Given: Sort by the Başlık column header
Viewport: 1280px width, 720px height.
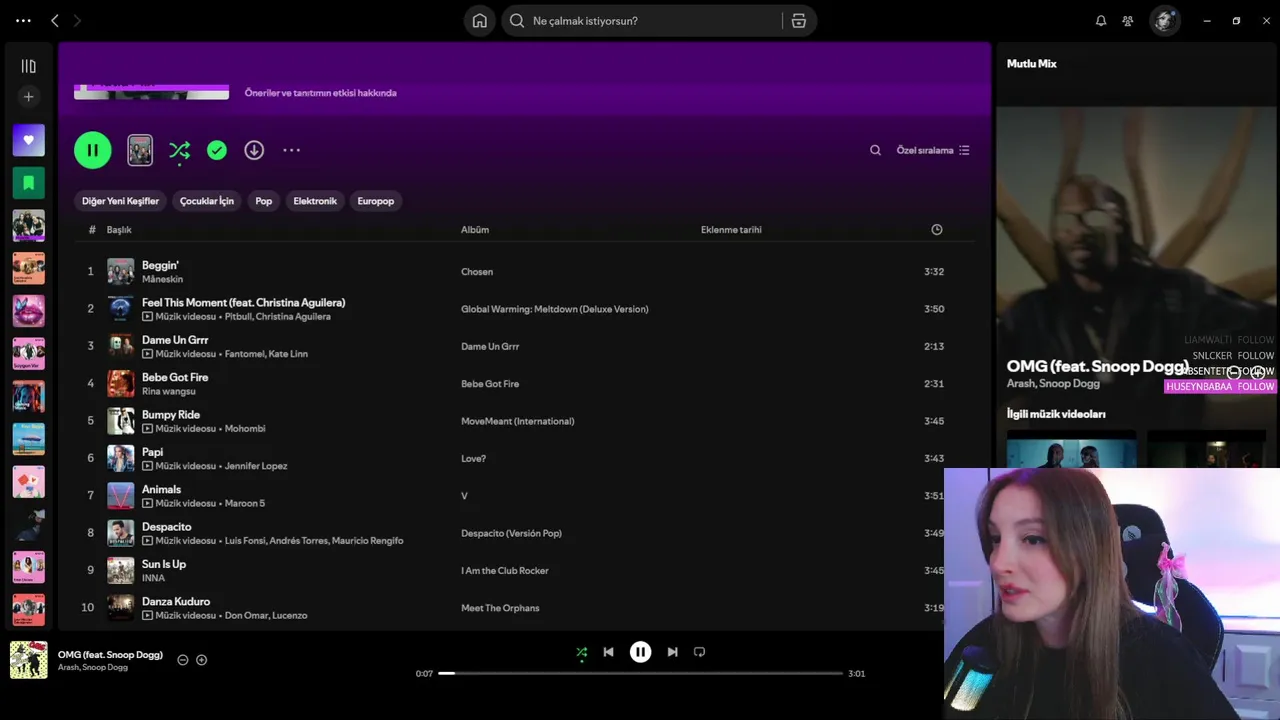Looking at the screenshot, I should pos(119,230).
